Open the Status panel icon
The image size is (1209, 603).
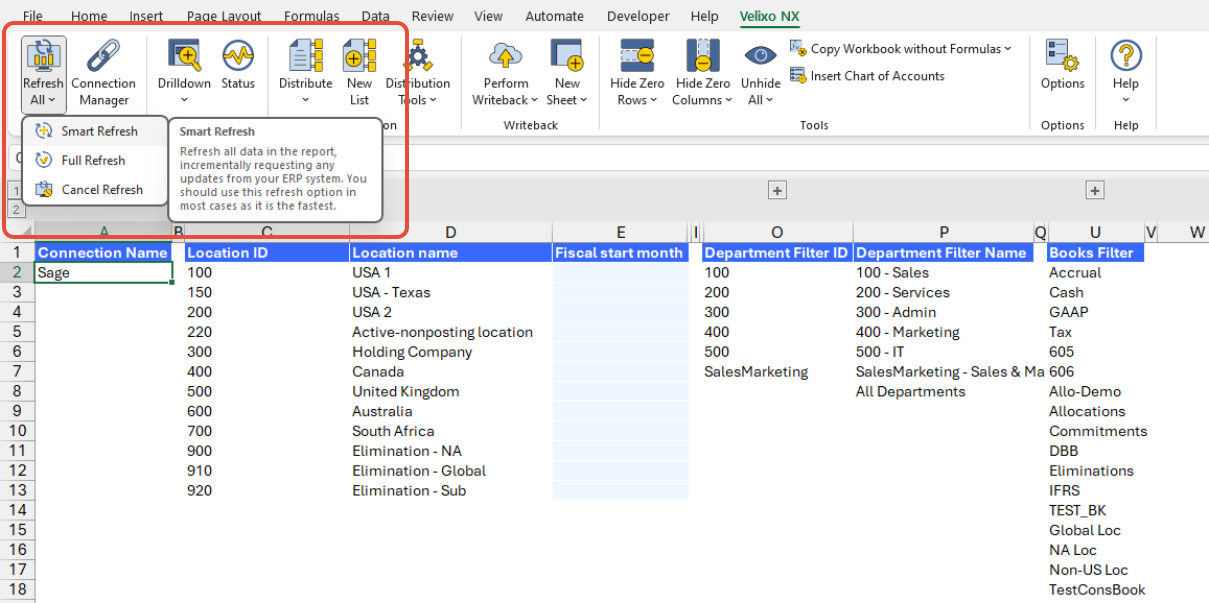(x=238, y=55)
